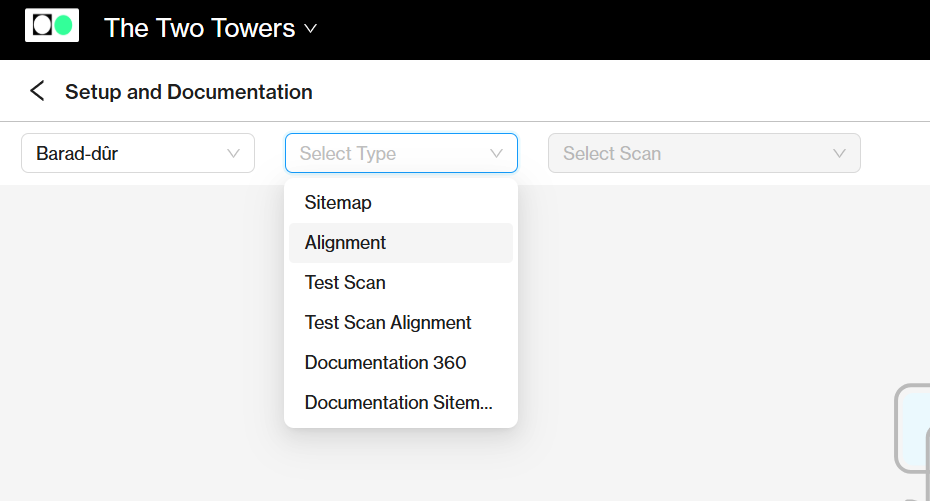
Task: Click the Barad-dûr dropdown arrow
Action: pyautogui.click(x=233, y=153)
